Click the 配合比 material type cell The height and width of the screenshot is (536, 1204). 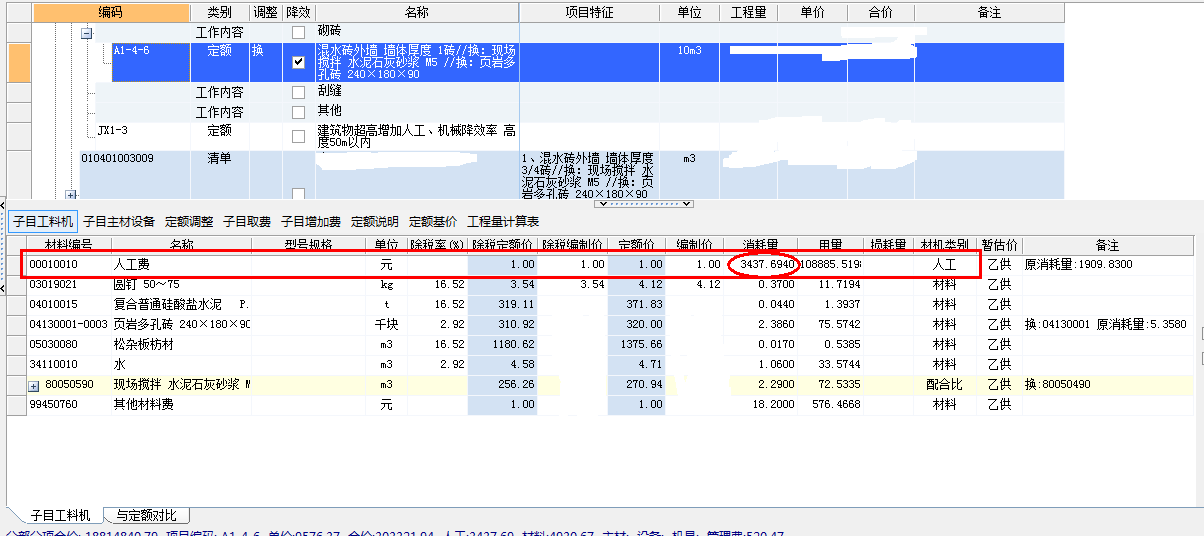pyautogui.click(x=944, y=385)
